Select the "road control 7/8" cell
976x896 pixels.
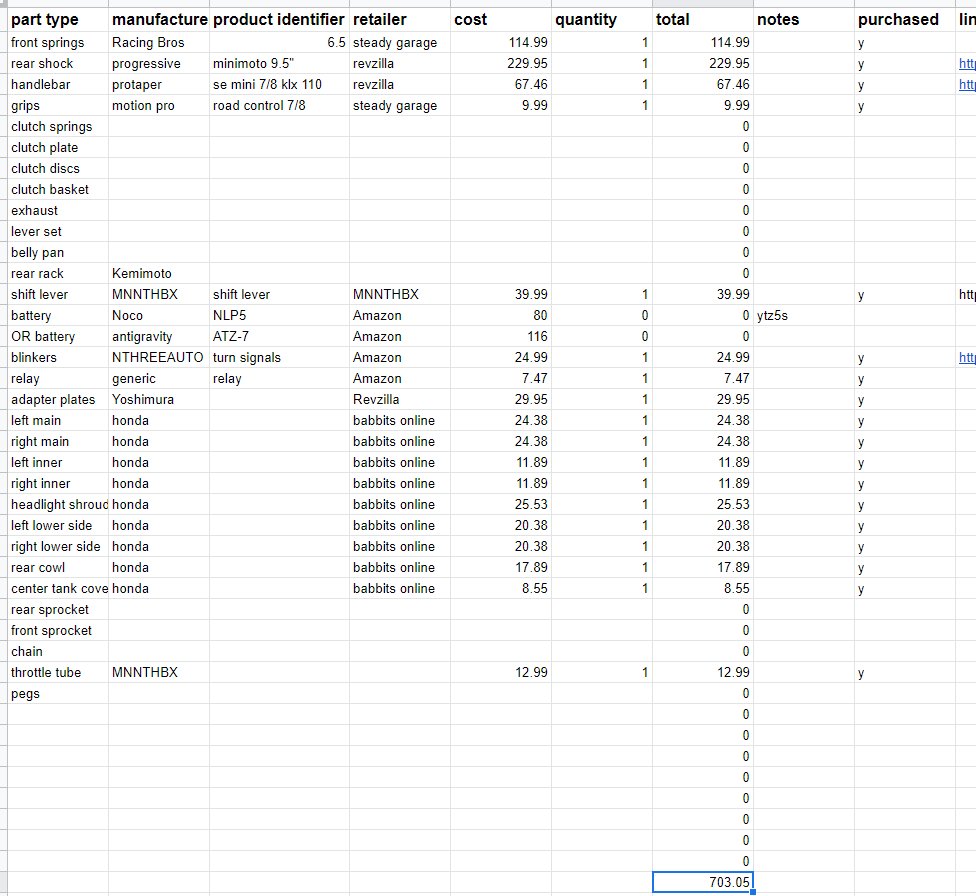point(279,106)
